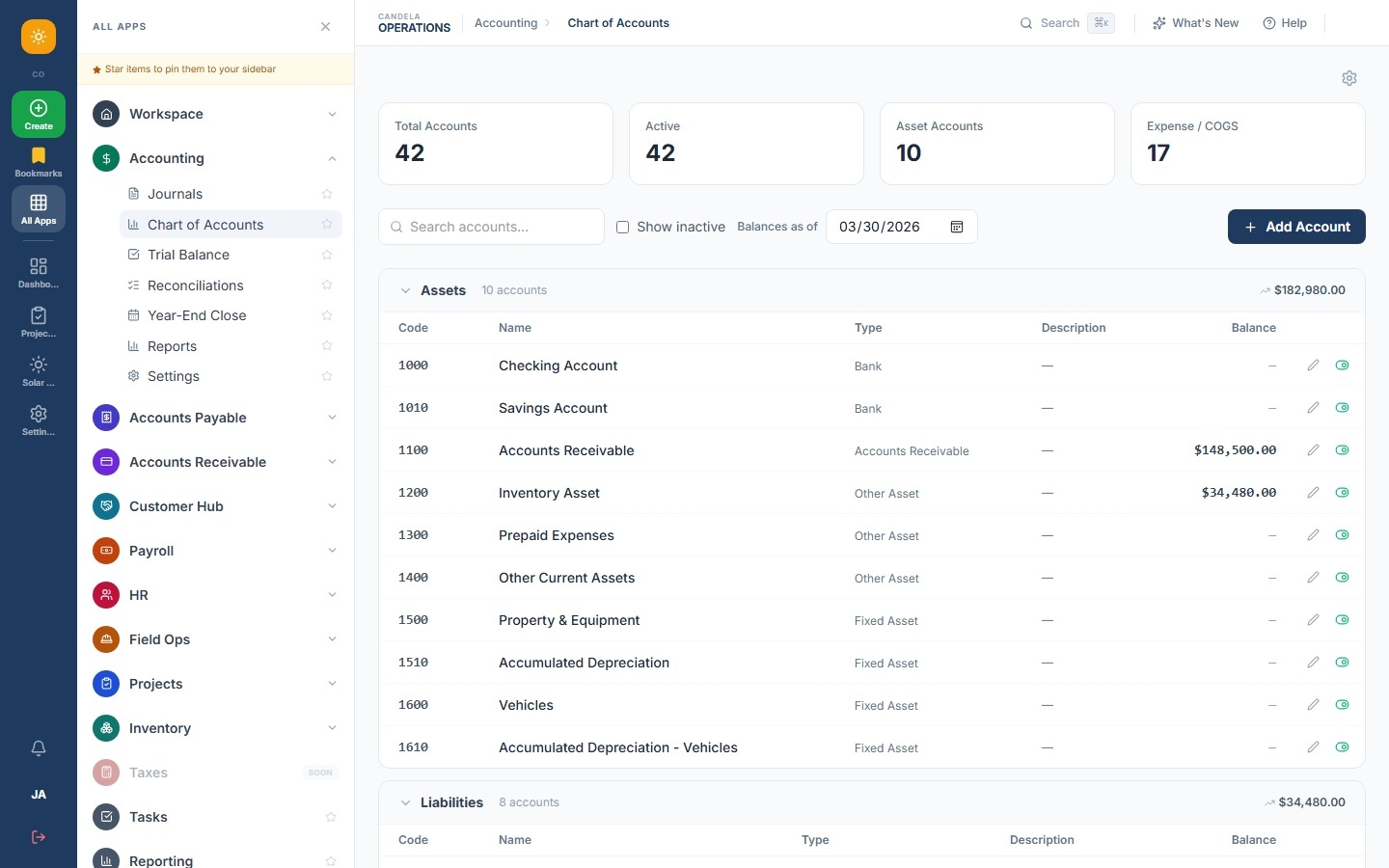Screen dimensions: 1389x868
Task: Edit the Vehicles account via pencil icon
Action: 1313,705
